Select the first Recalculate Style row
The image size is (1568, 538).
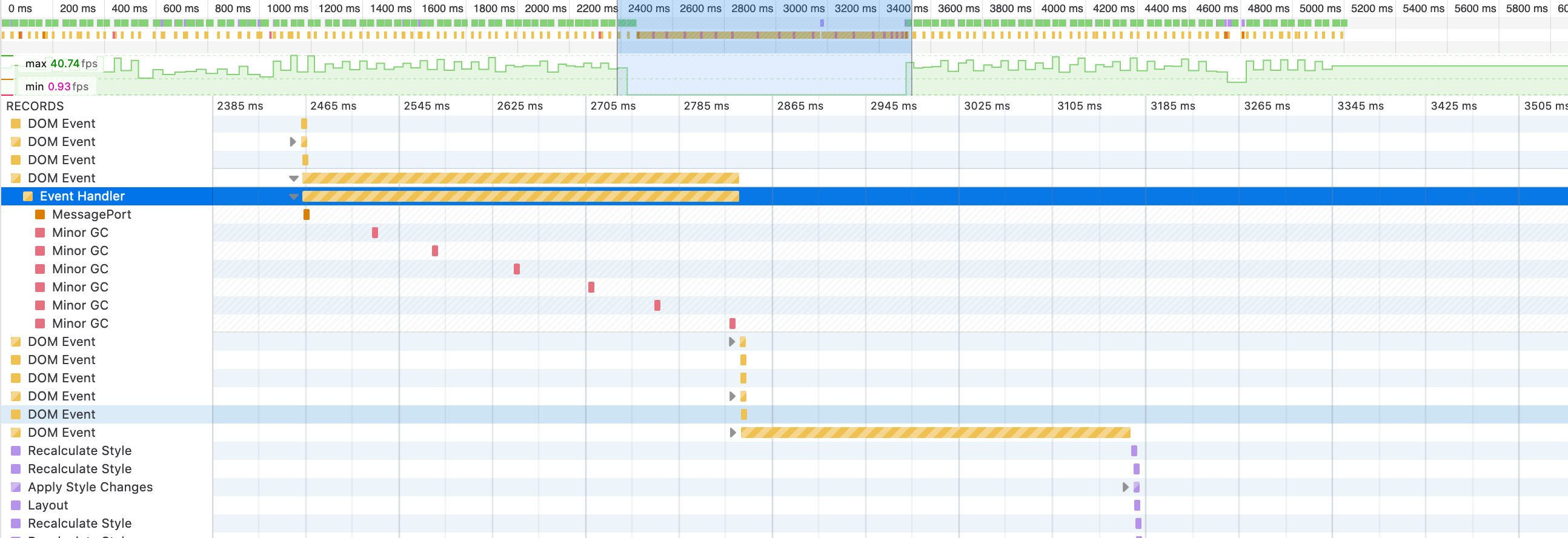point(784,451)
